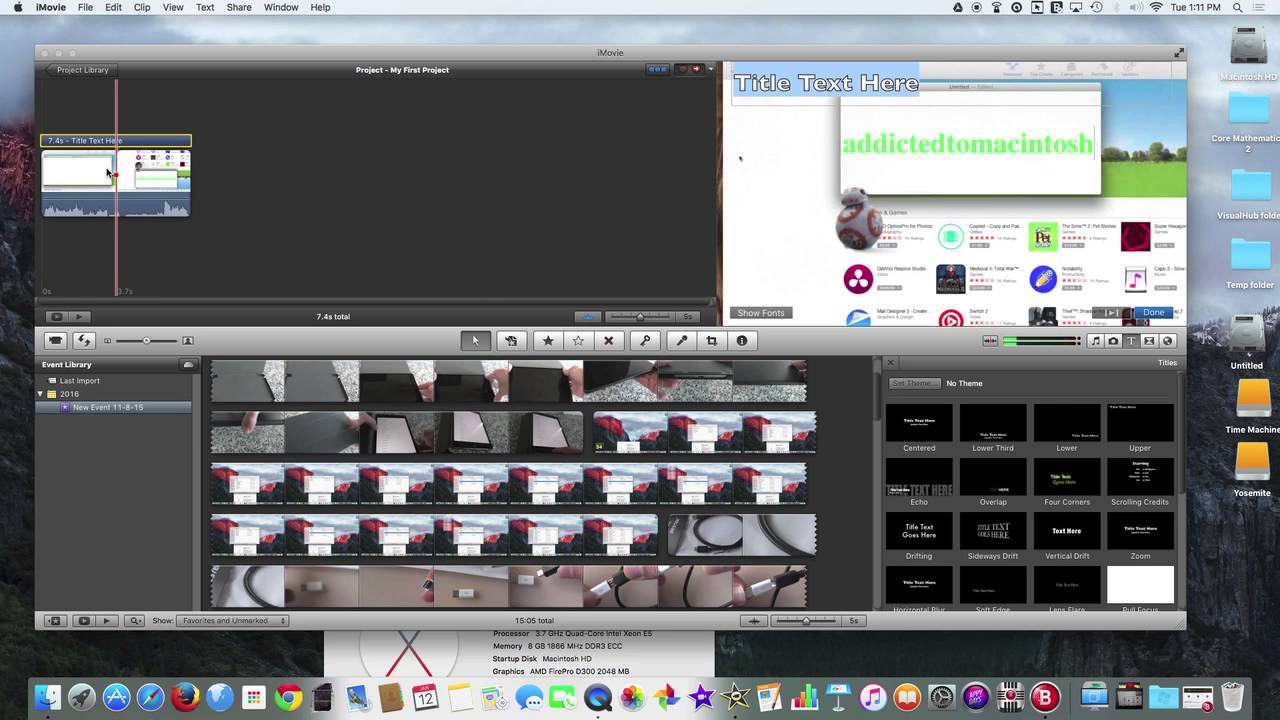Open iTunes from the Dock
The height and width of the screenshot is (720, 1280).
873,697
